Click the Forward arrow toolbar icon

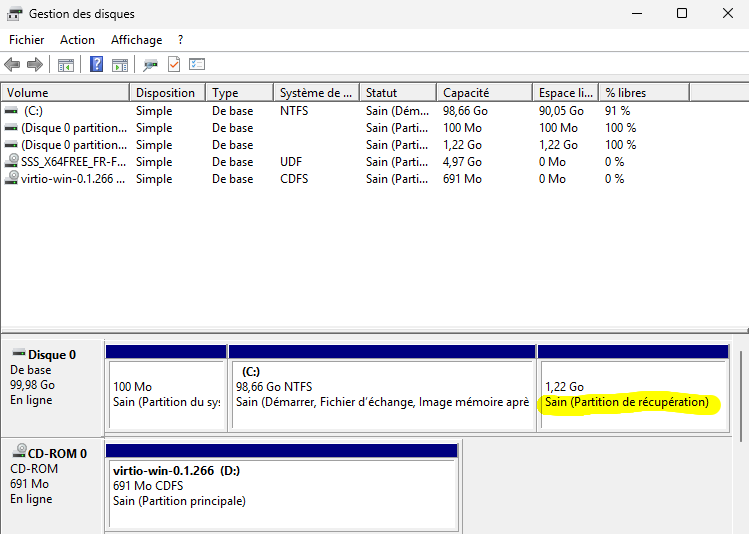(x=34, y=65)
